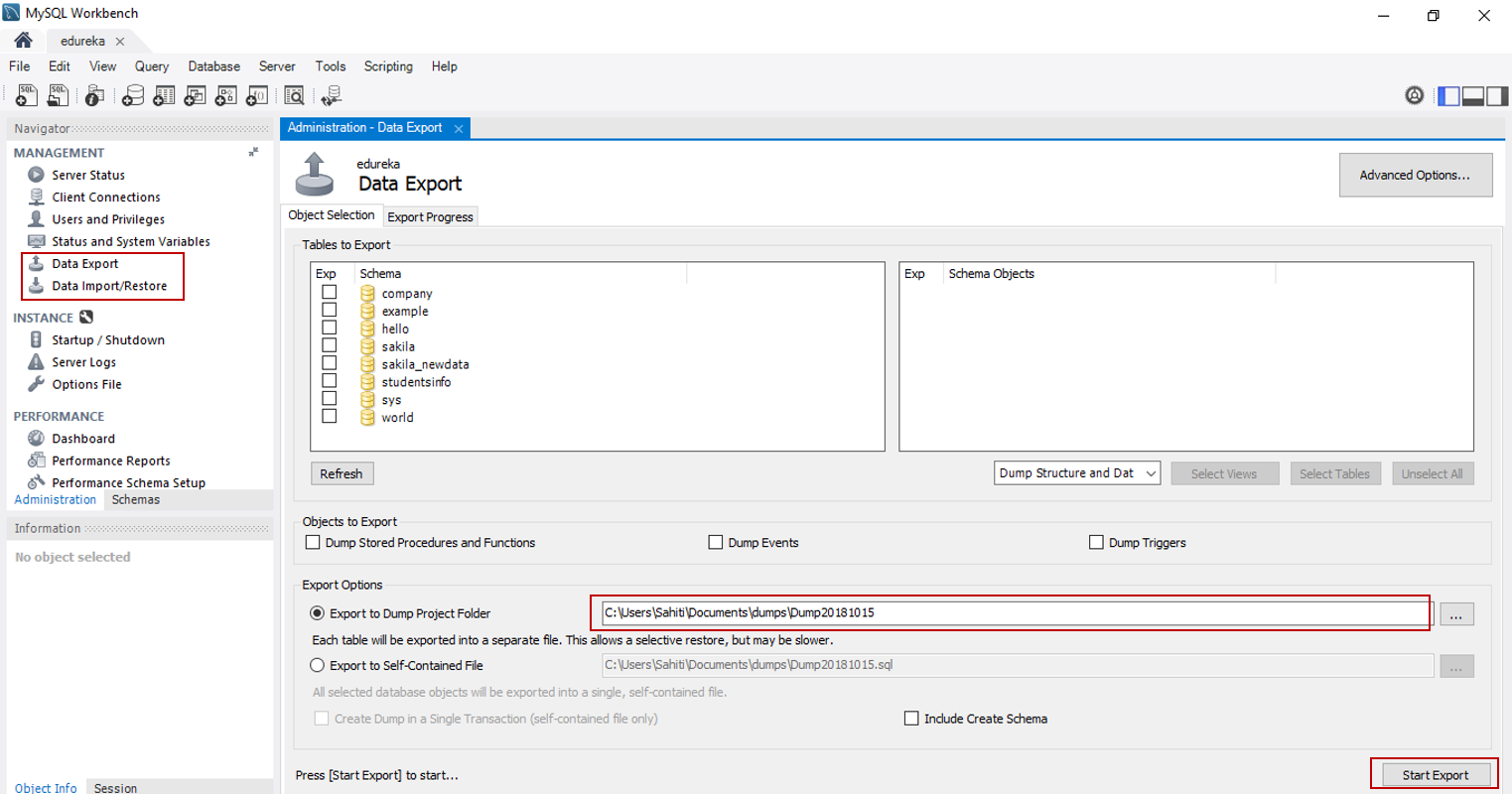Close Administration - Data Export tab
The height and width of the screenshot is (794, 1512).
pos(459,128)
